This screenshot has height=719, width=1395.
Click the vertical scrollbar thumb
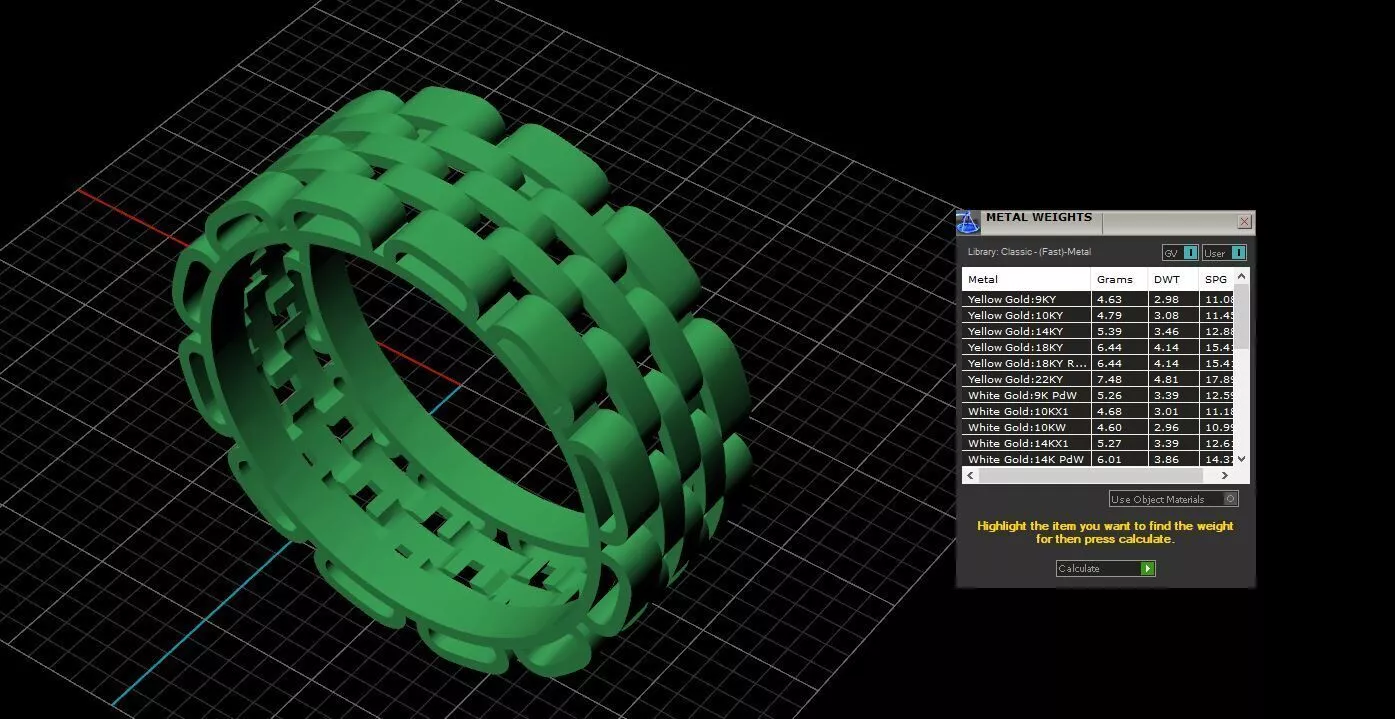point(1242,316)
